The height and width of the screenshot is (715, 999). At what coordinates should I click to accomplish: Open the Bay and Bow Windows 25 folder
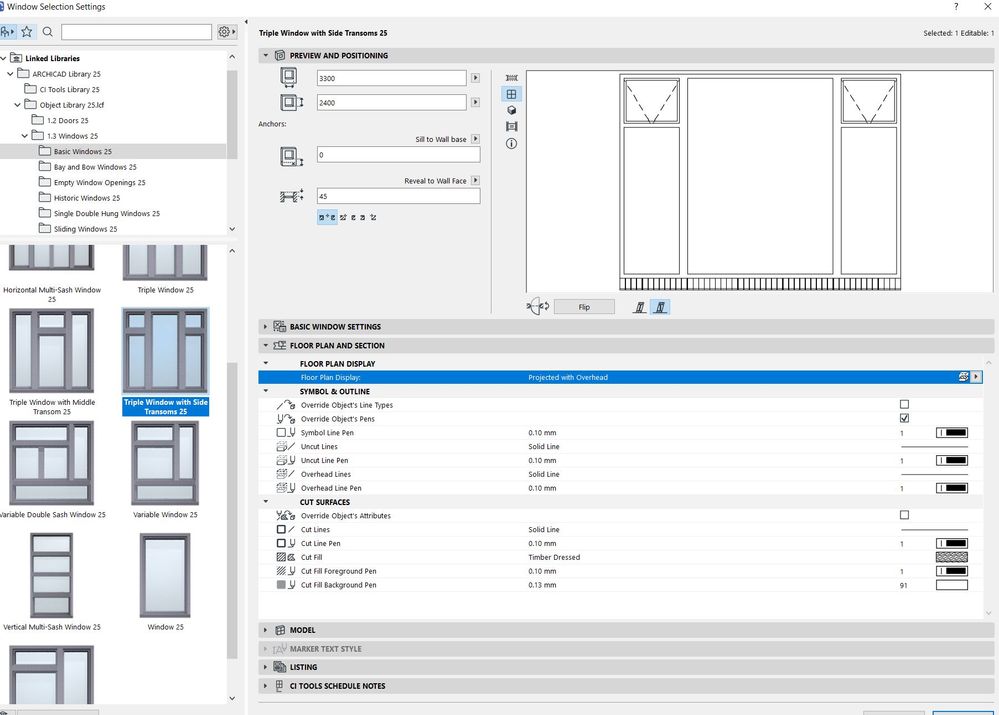[95, 167]
